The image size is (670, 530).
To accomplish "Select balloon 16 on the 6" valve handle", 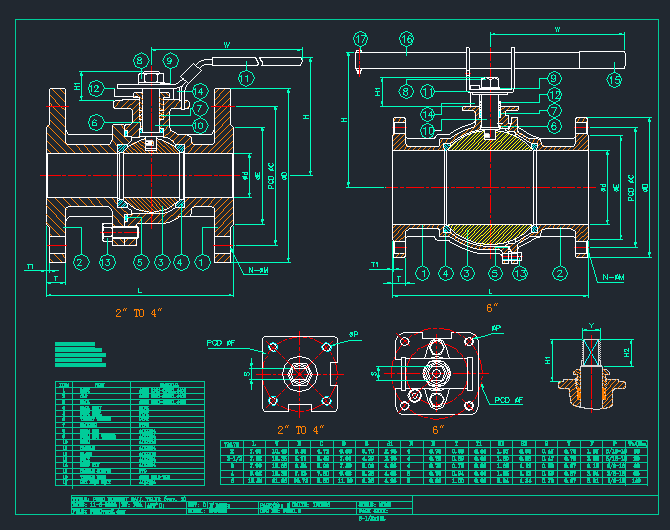I will 406,39.
